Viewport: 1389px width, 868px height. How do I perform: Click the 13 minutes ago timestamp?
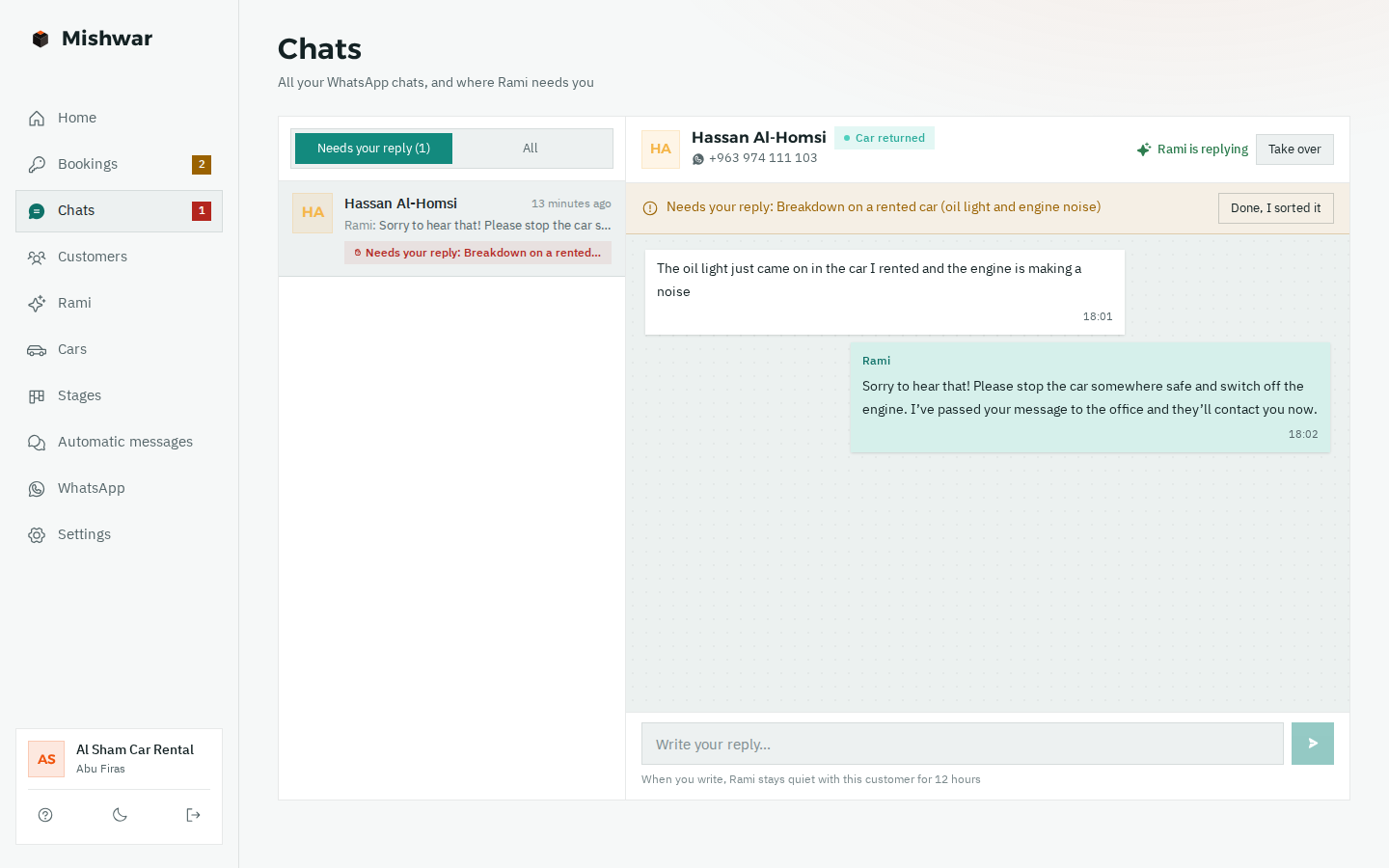[571, 203]
